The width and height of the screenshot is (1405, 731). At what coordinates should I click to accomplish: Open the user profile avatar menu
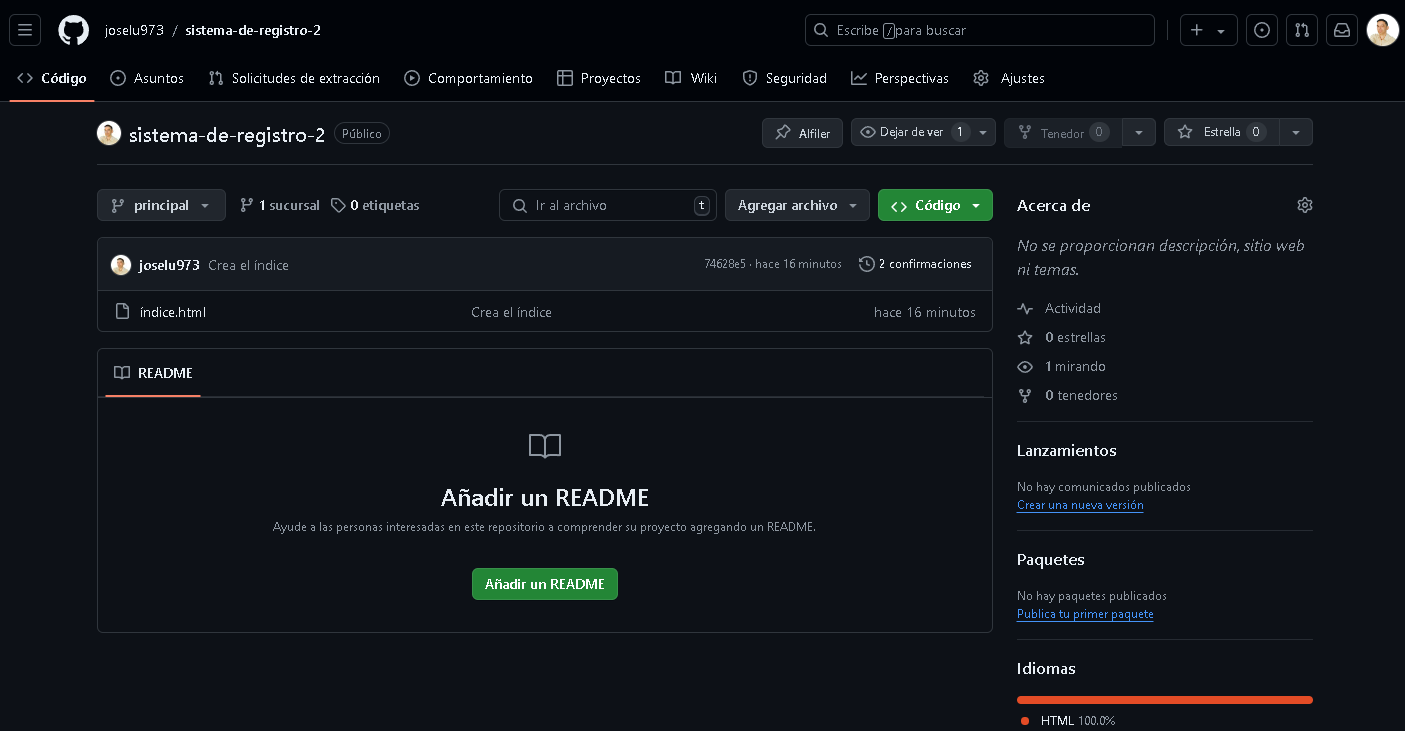[x=1382, y=30]
